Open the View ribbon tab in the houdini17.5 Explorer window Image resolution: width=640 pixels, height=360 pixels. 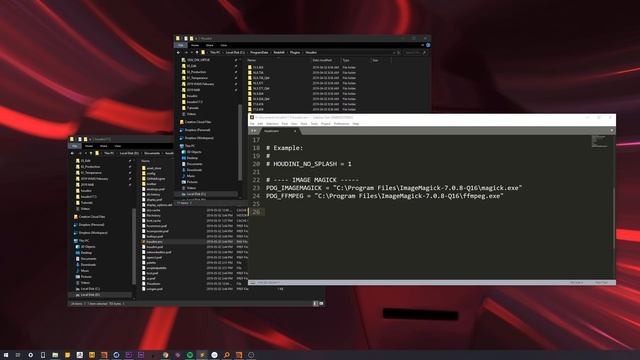coord(118,146)
